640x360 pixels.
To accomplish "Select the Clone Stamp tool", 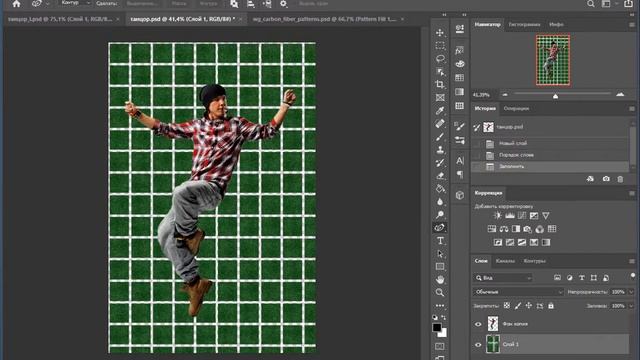I will click(x=440, y=150).
